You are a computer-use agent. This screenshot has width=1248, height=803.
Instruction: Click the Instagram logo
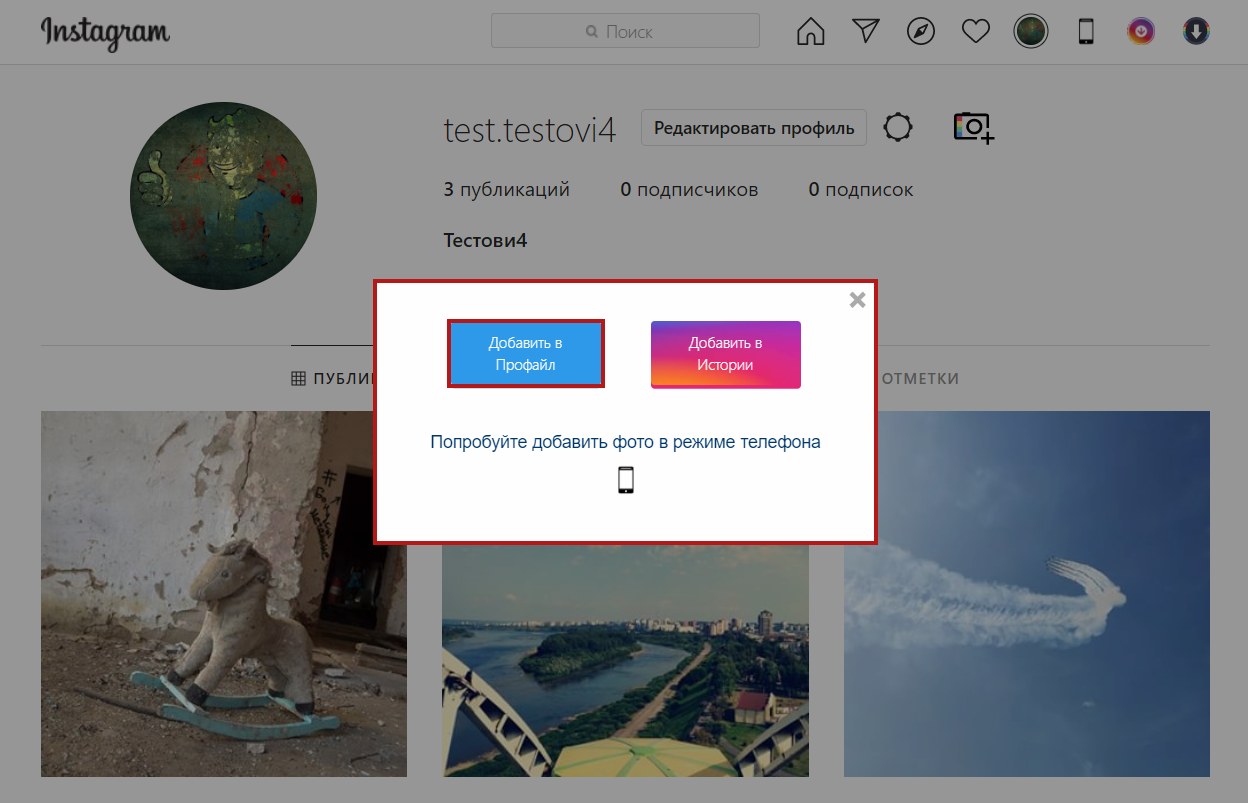click(x=105, y=32)
